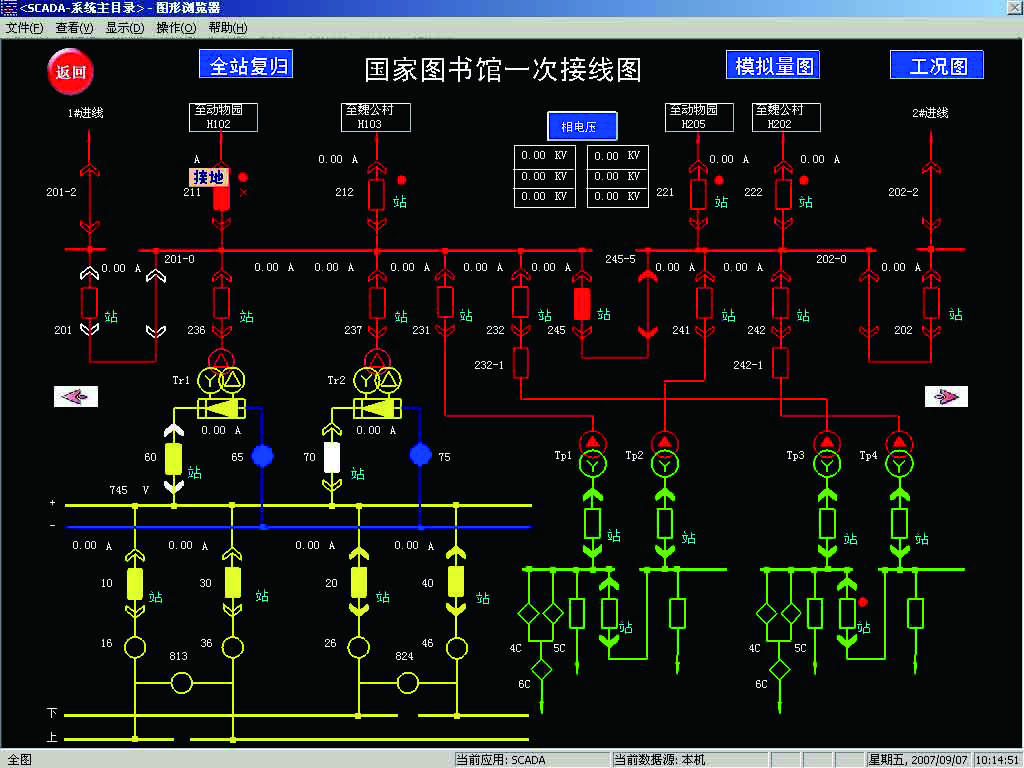
Task: Select tie switch 813 circle
Action: tap(182, 683)
